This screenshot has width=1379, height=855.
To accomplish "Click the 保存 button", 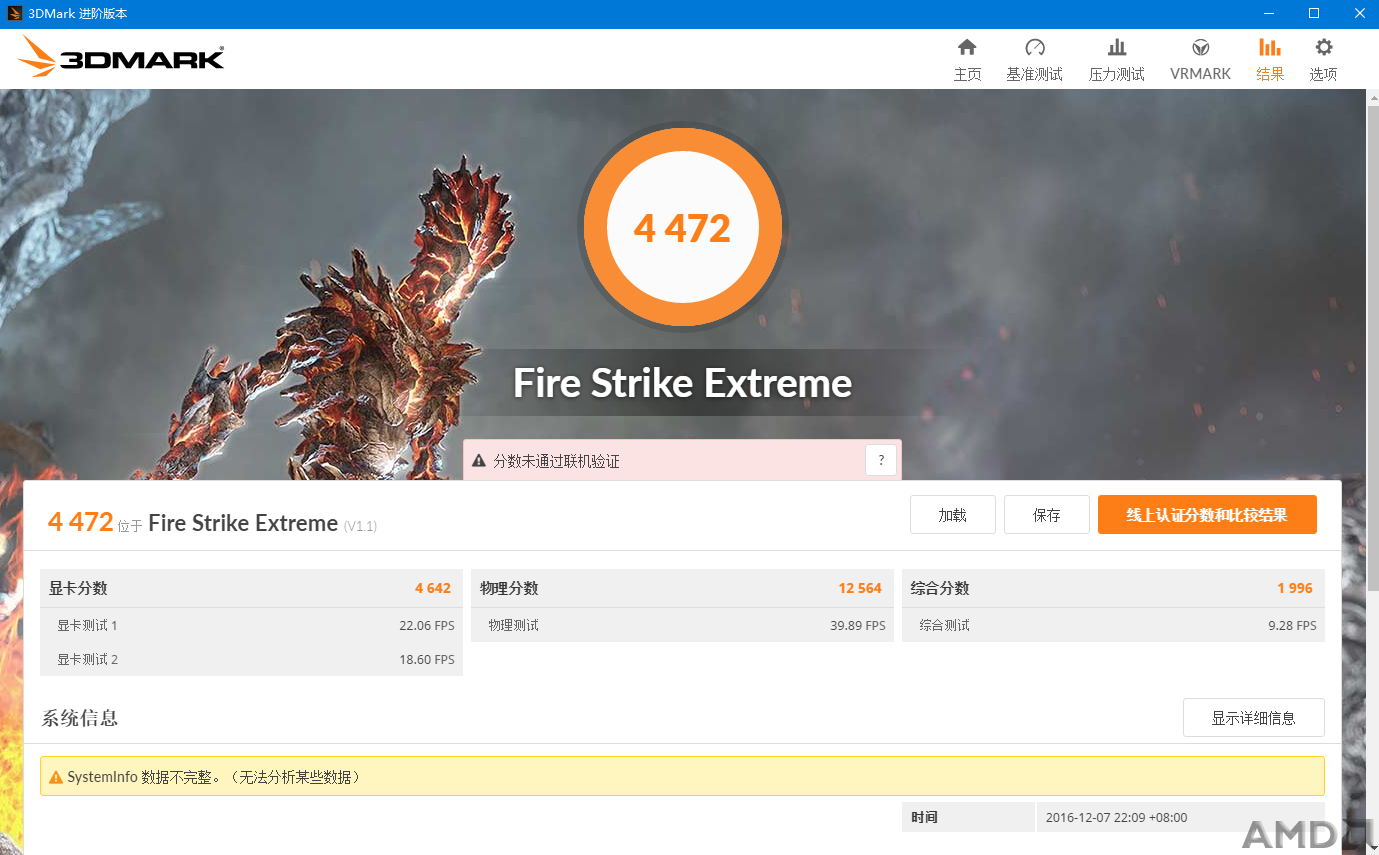I will (1047, 515).
